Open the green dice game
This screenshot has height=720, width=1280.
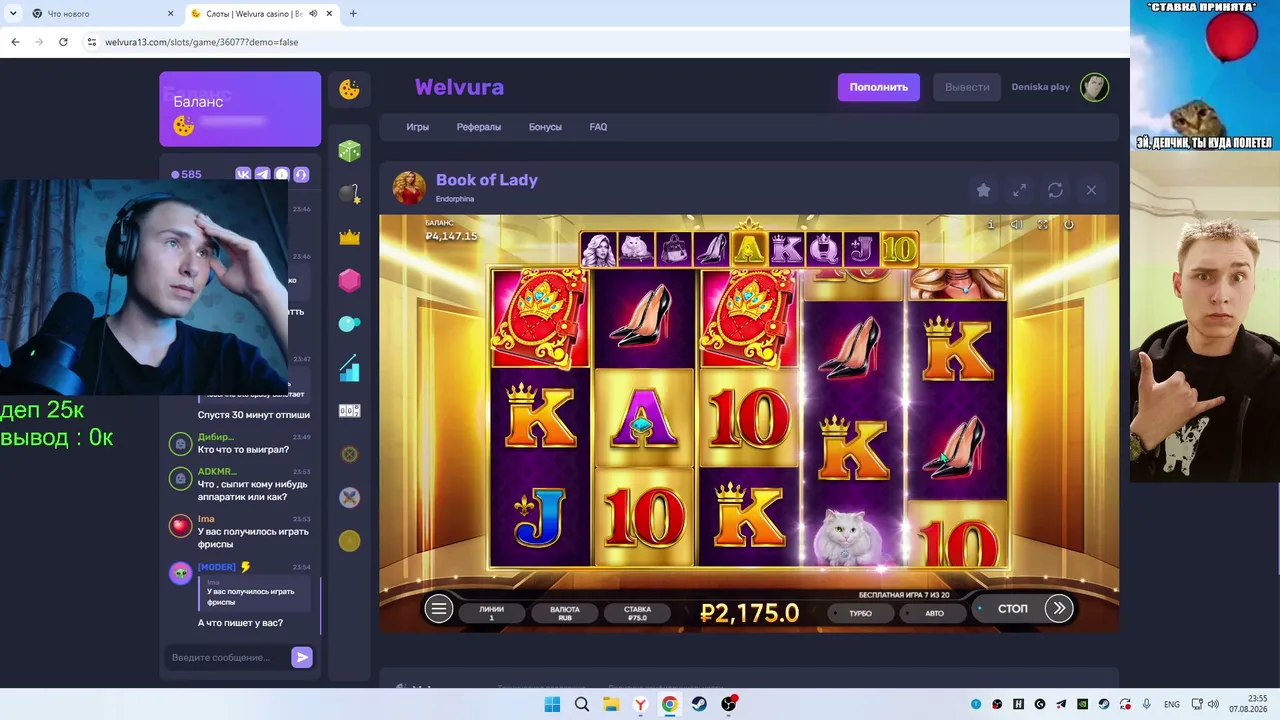pyautogui.click(x=349, y=151)
